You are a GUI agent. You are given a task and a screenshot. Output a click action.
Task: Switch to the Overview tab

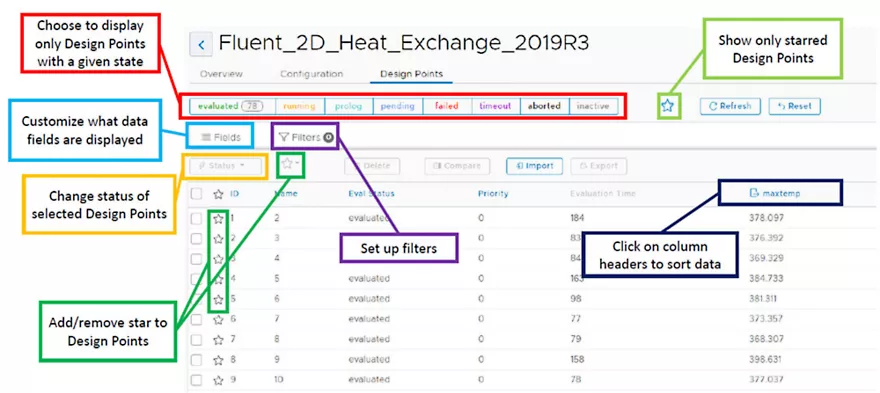pos(221,74)
